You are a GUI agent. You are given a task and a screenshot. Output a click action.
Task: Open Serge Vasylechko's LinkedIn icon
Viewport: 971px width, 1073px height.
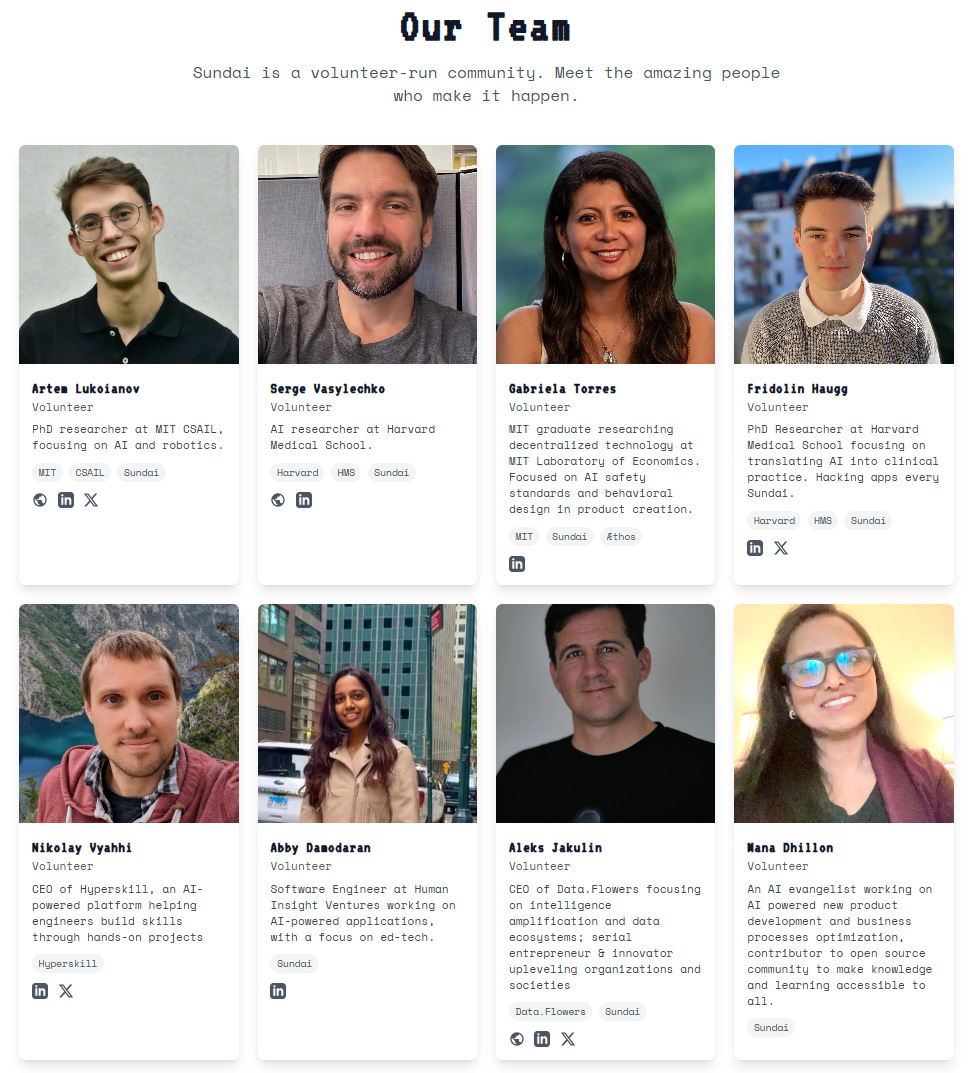[x=304, y=500]
